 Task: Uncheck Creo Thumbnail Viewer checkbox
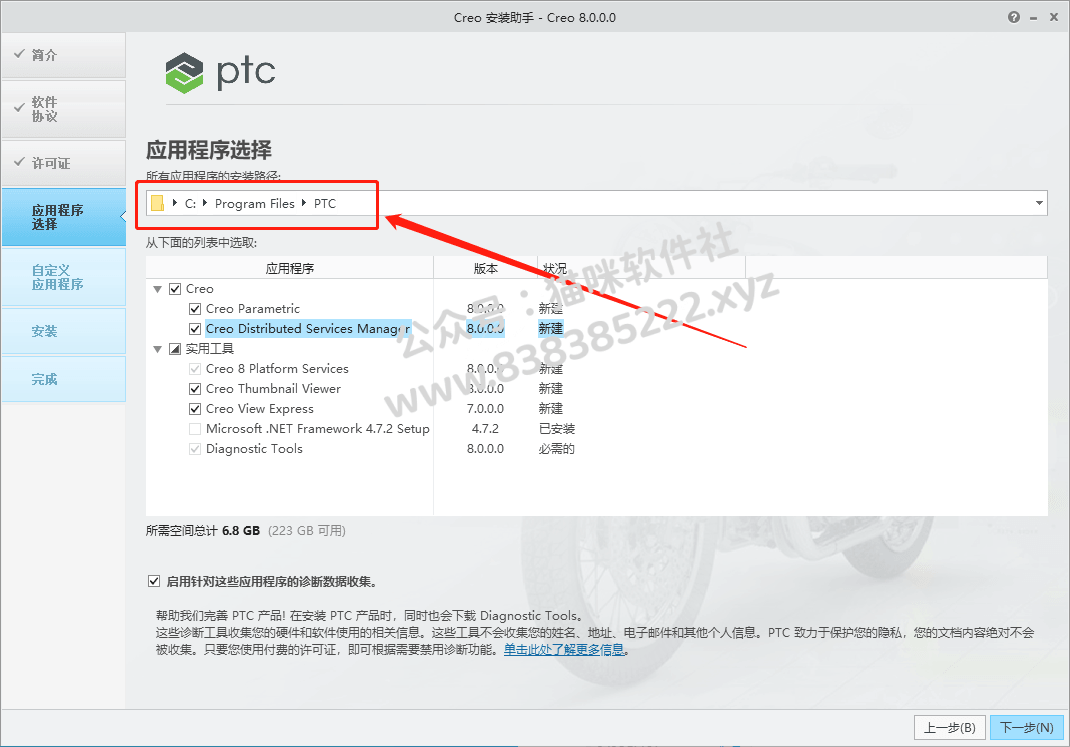(x=195, y=389)
